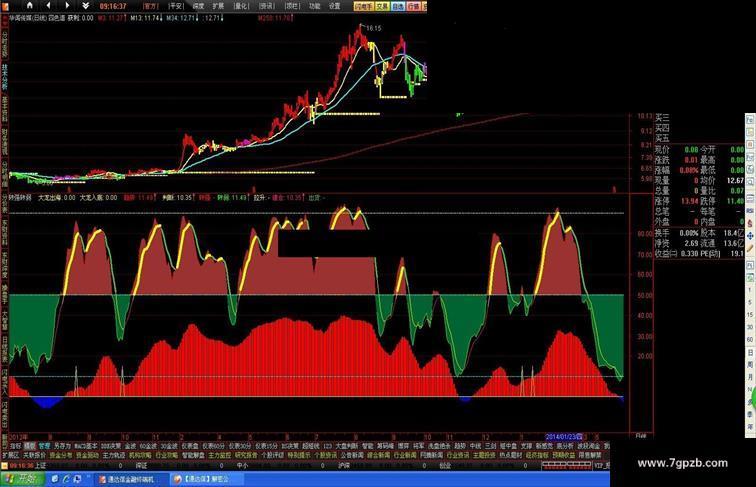This screenshot has width=756, height=487.
Task: Select the 波段淘金 indicator tab
Action: (x=589, y=446)
